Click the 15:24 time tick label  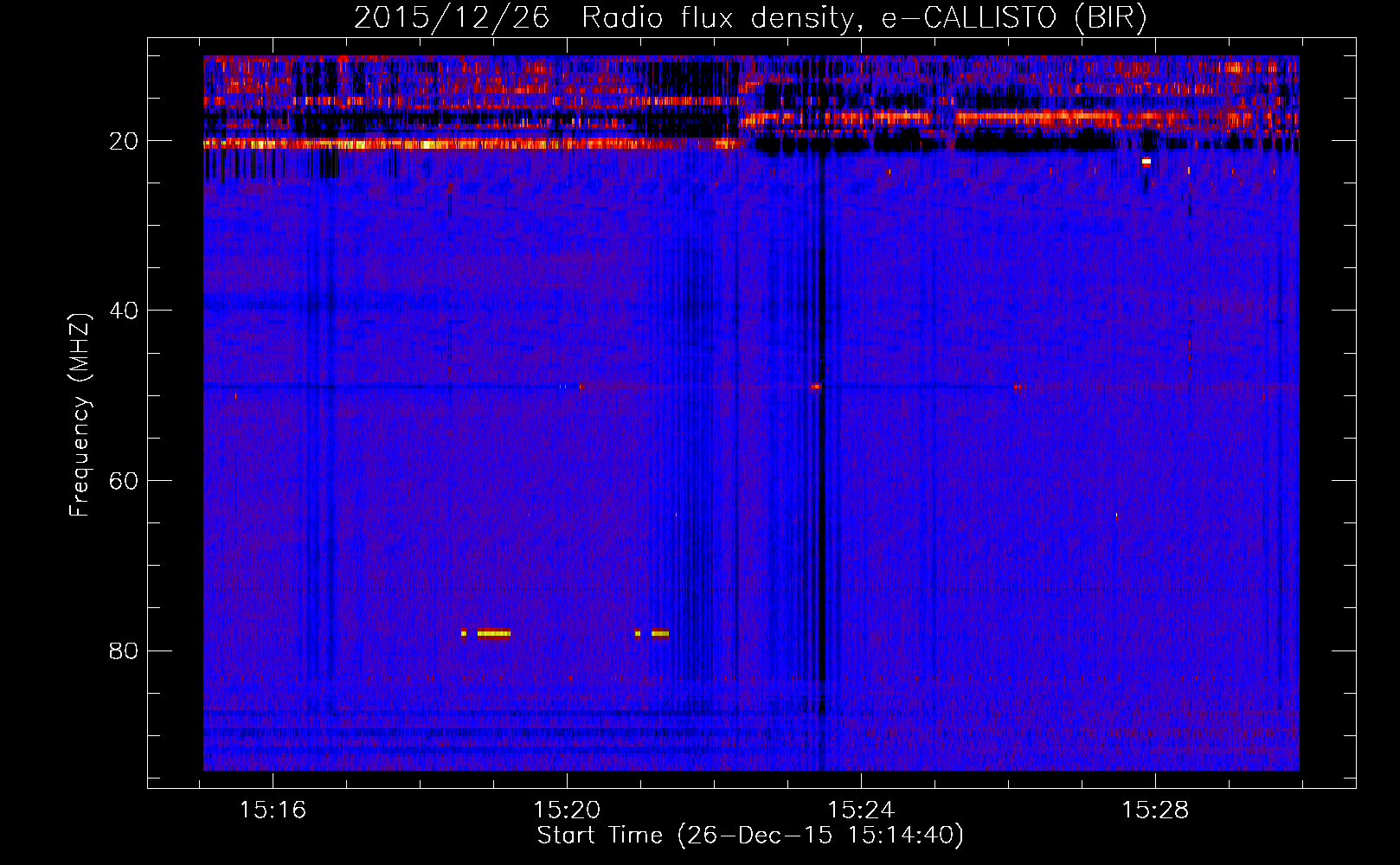click(x=861, y=811)
